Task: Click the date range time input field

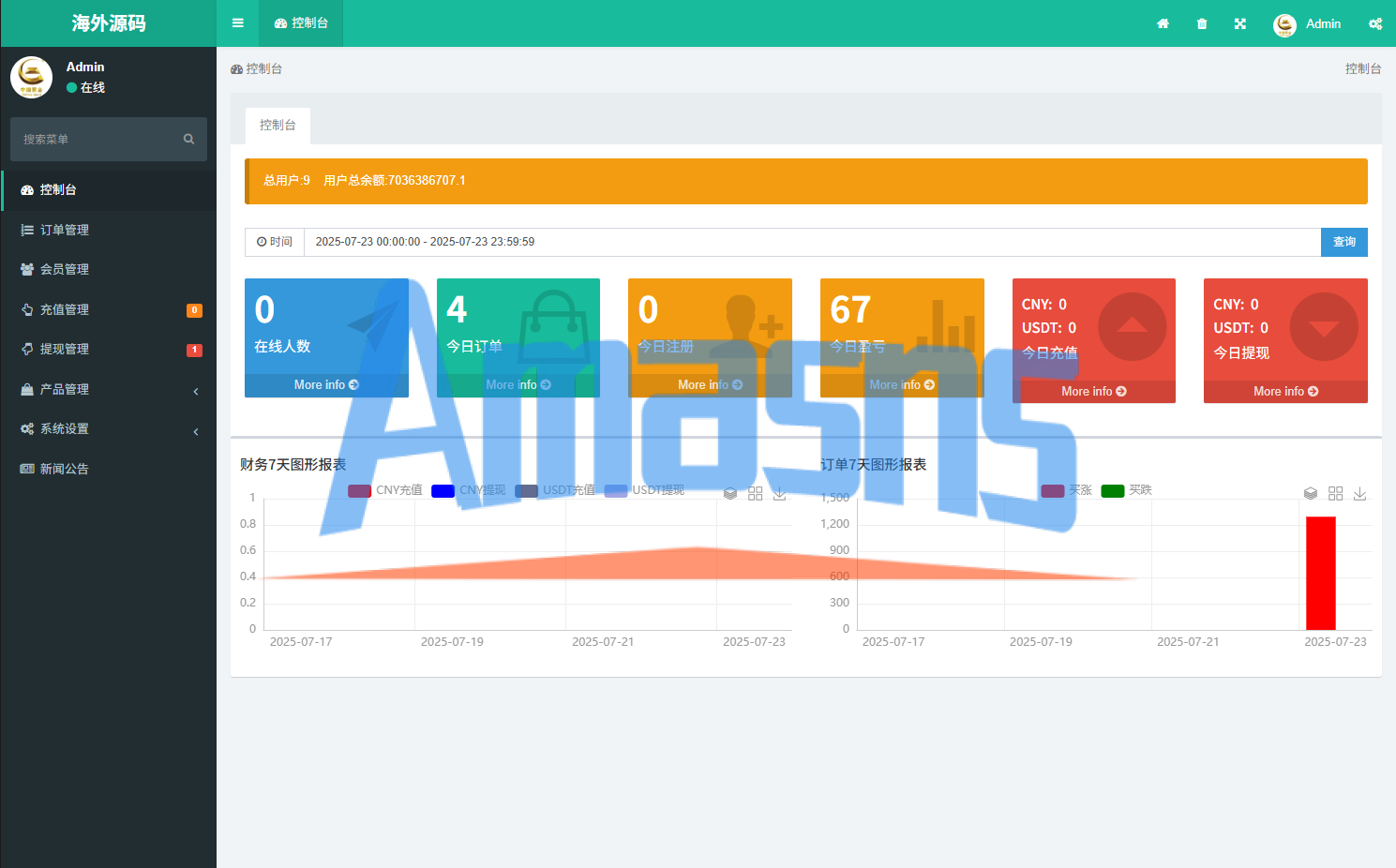Action: [811, 242]
